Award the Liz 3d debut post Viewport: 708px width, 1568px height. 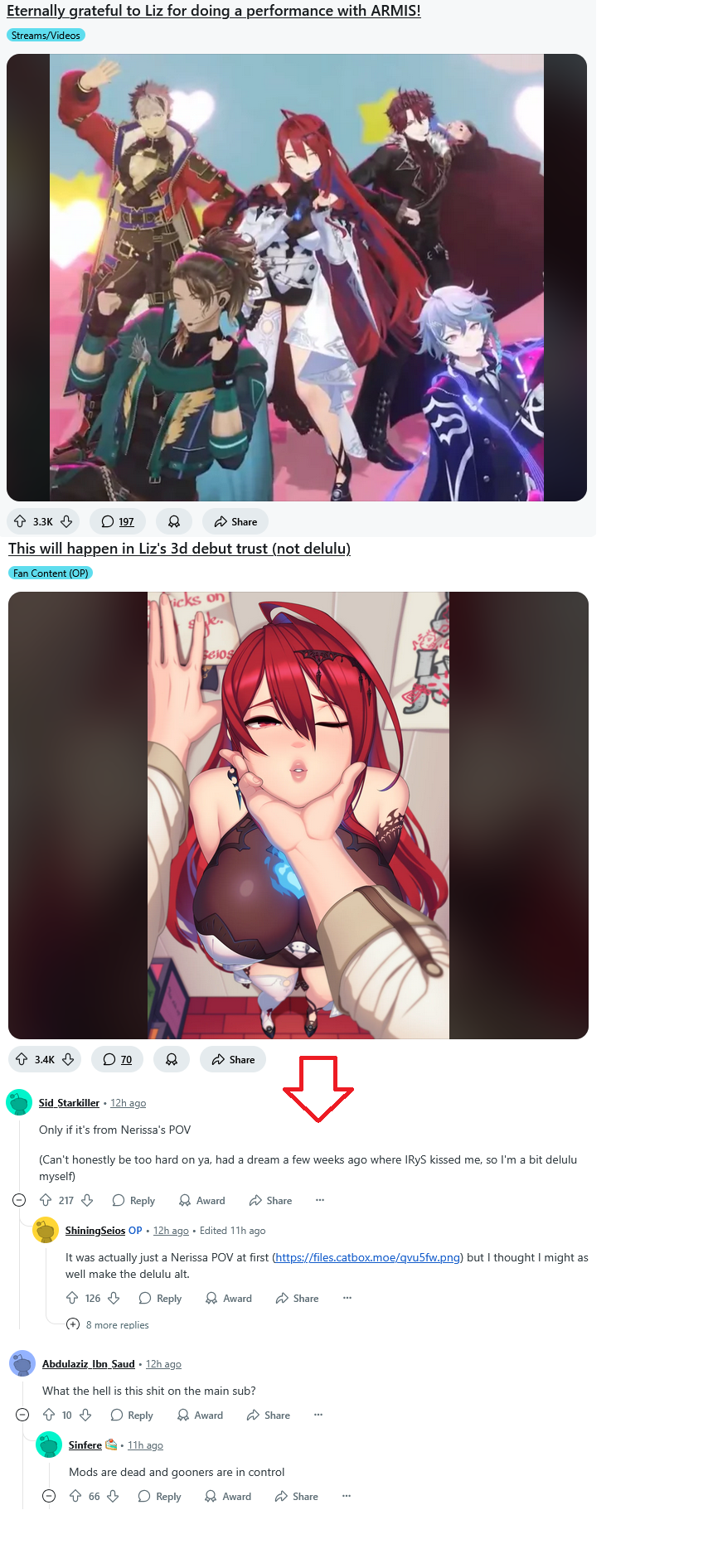(172, 1059)
